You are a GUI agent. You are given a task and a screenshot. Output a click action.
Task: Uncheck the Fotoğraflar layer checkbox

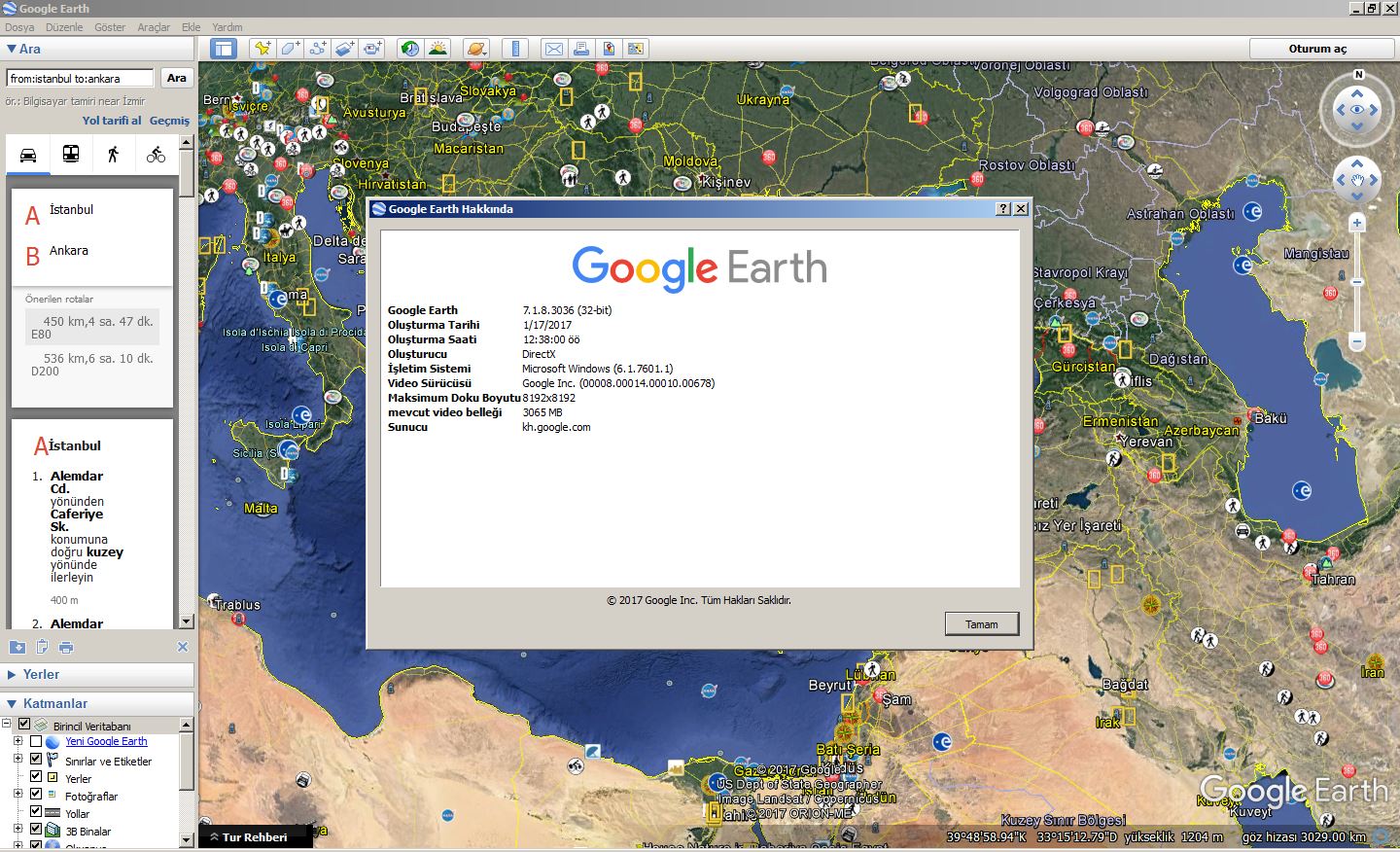[36, 794]
